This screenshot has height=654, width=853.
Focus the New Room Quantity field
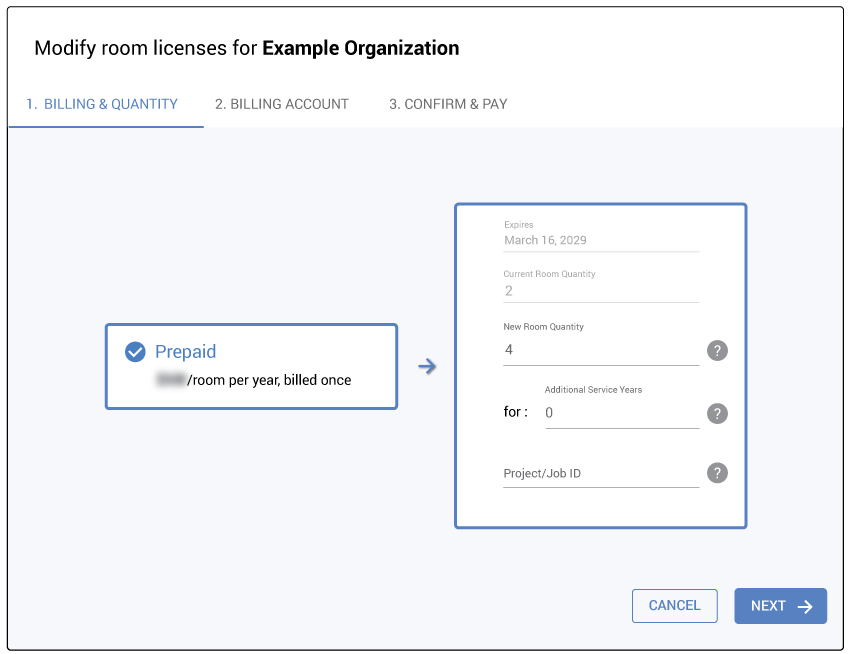click(600, 351)
